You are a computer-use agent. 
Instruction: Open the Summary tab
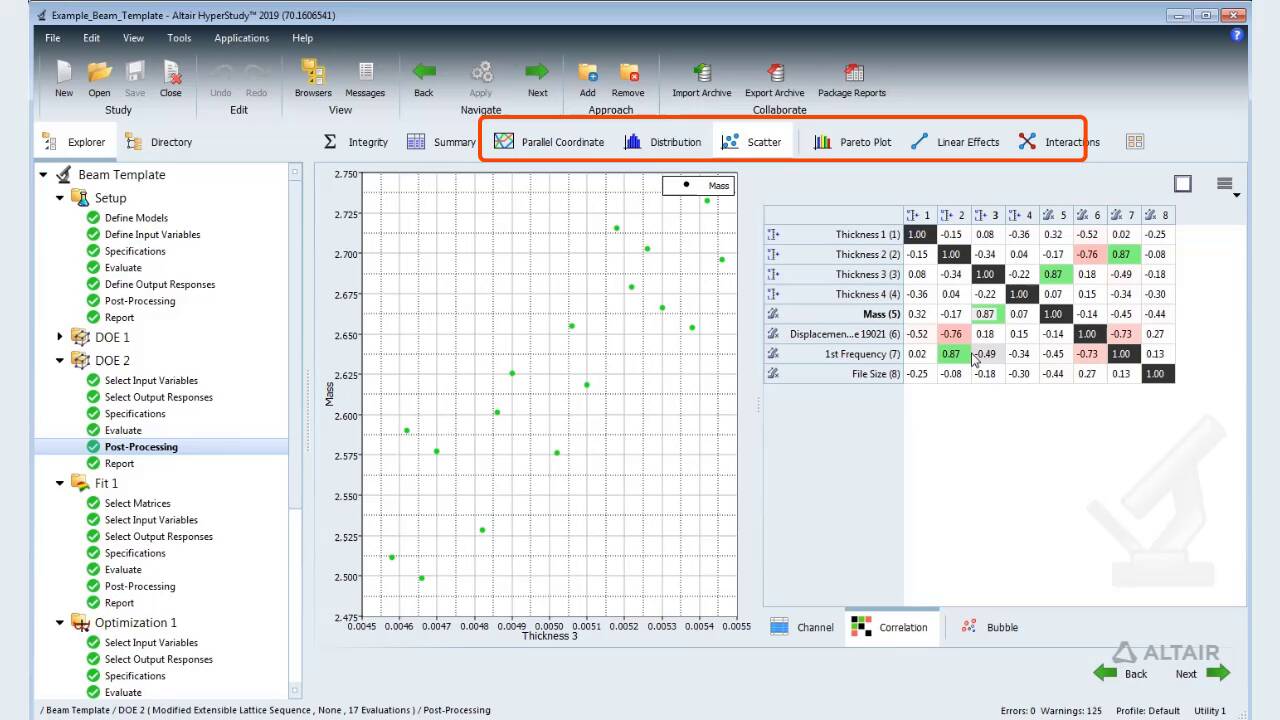tap(441, 142)
